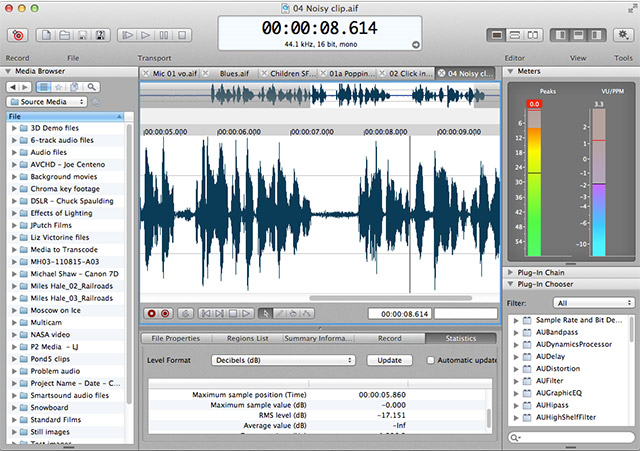
Task: Create a new file with the blank page icon
Action: pos(46,35)
